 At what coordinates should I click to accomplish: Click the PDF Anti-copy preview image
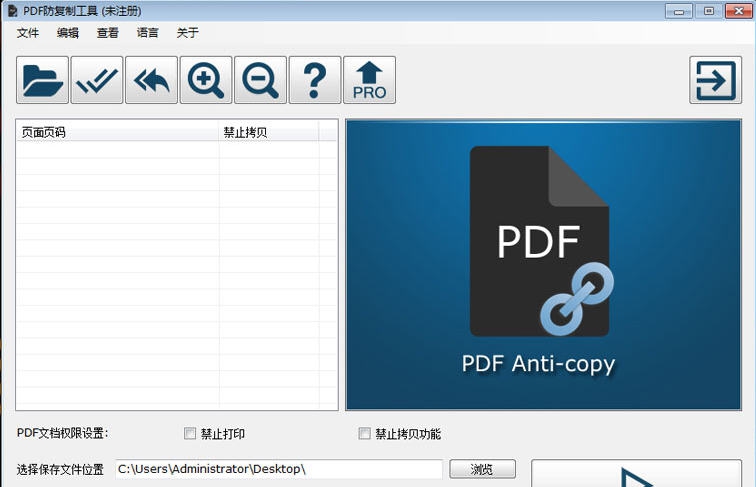click(x=543, y=265)
